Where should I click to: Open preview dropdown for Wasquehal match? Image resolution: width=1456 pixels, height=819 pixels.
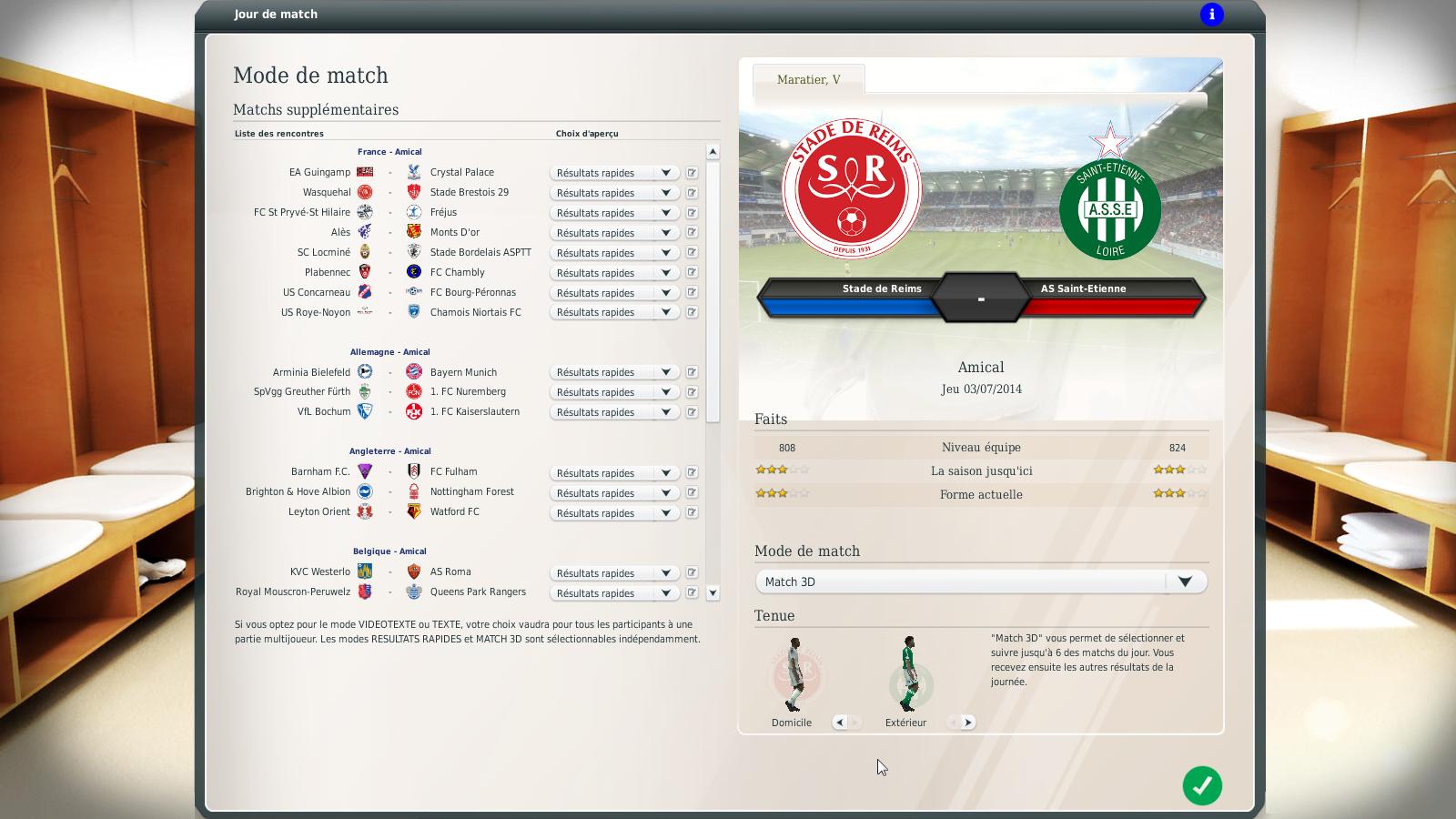(614, 193)
